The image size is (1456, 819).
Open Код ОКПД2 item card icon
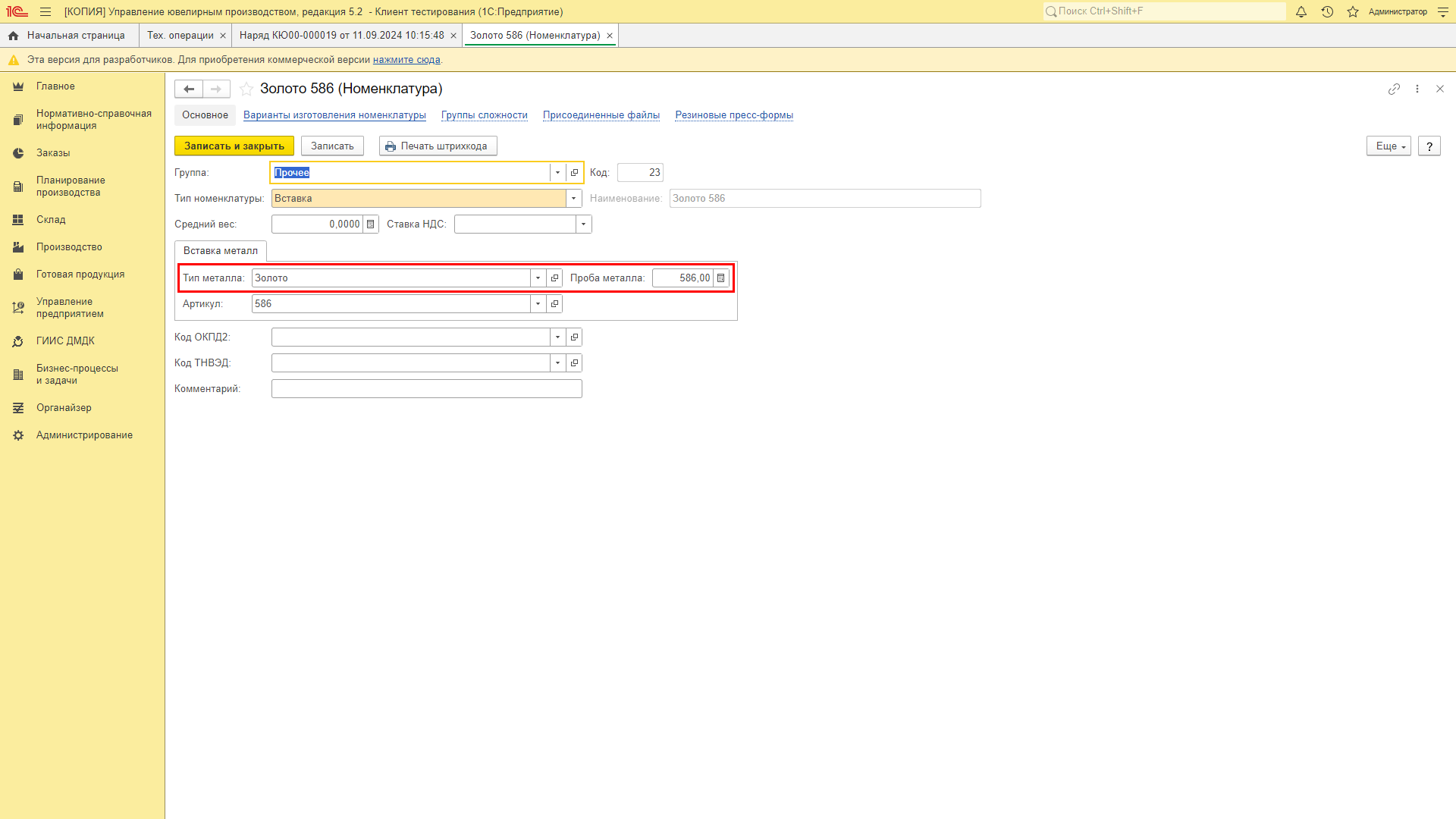click(x=574, y=337)
